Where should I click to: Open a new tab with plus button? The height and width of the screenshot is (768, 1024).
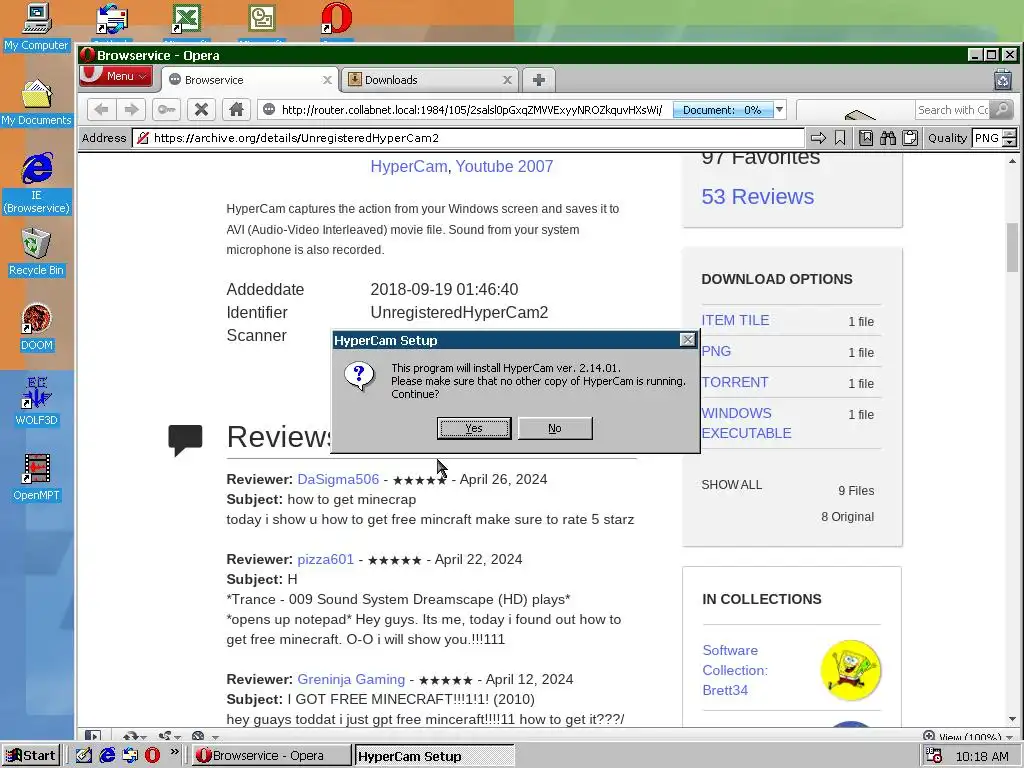tap(539, 80)
